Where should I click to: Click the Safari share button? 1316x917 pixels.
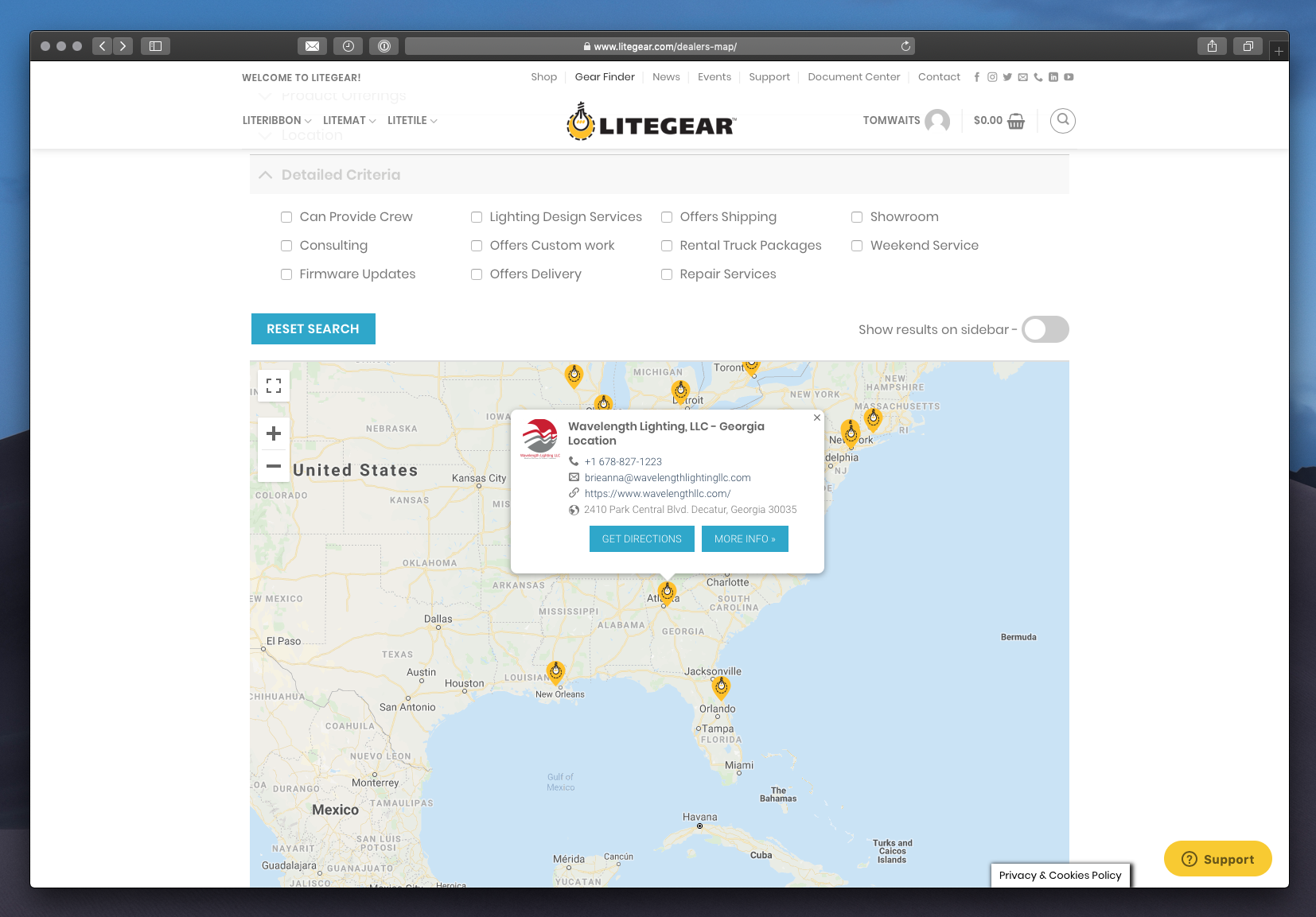pos(1212,46)
